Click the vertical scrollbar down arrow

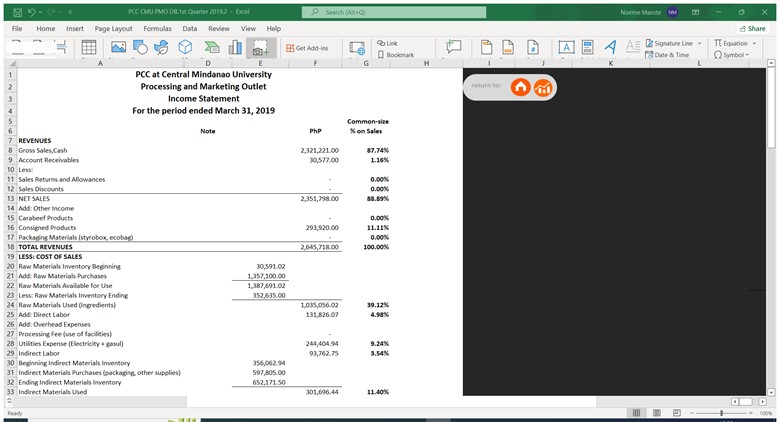tap(771, 392)
